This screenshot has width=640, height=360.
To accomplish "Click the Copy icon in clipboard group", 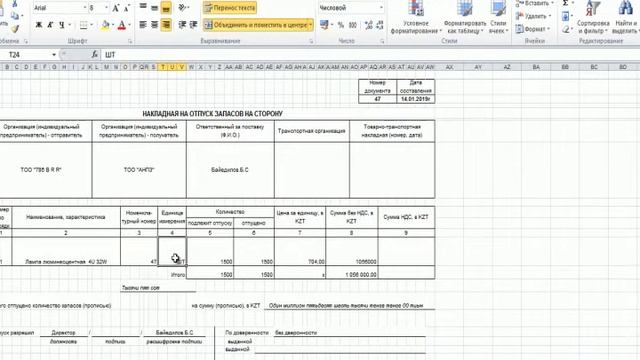I will click(x=15, y=16).
